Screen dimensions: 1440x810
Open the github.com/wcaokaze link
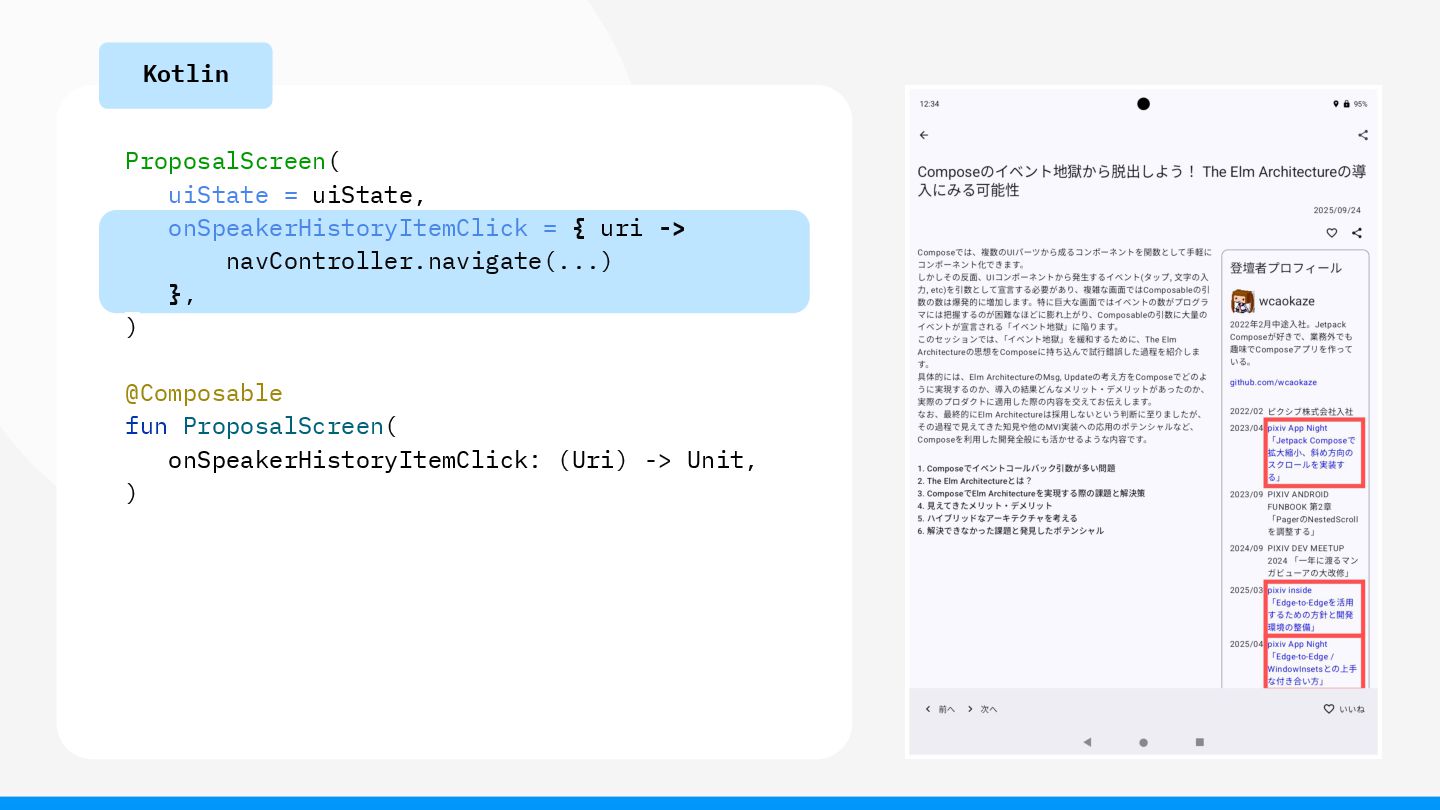point(1273,382)
